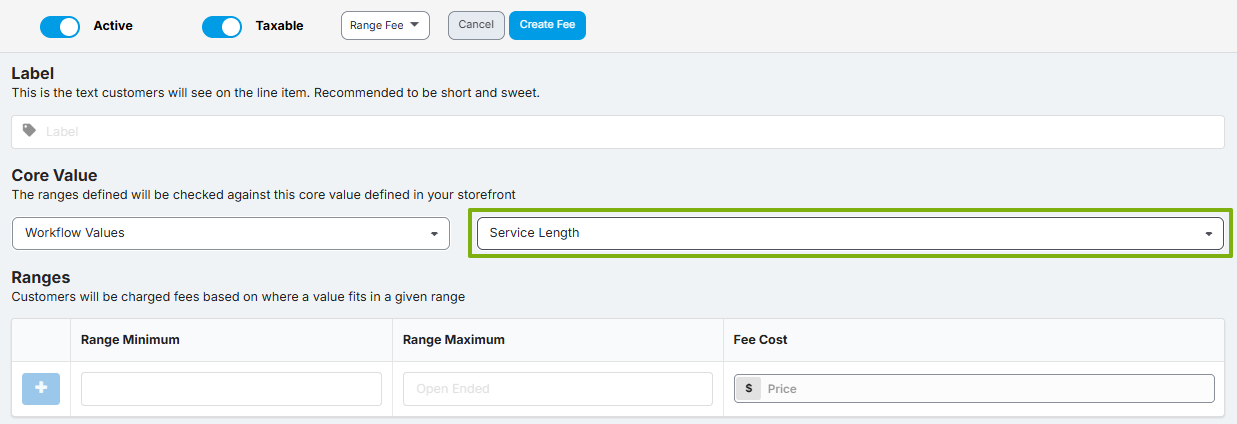Click the Range Fee dropdown caret
Viewport: 1237px width, 424px height.
tap(415, 25)
